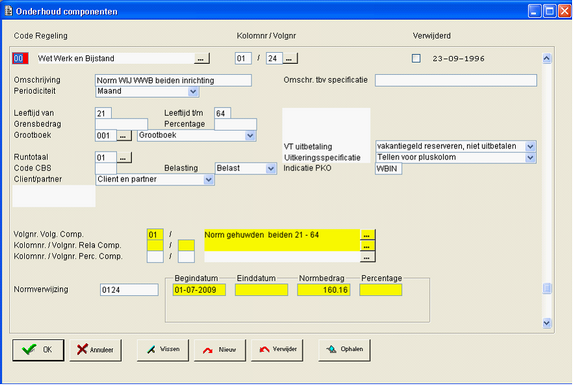
Task: Minimize the Onderhoud componenten window
Action: pos(535,11)
